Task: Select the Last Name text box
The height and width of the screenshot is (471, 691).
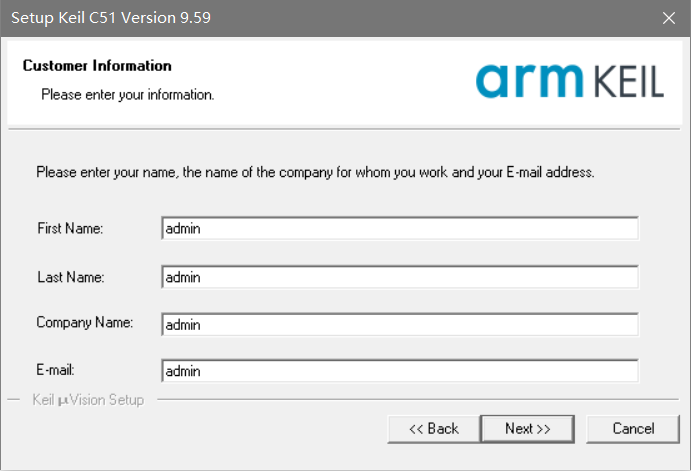Action: click(x=400, y=277)
